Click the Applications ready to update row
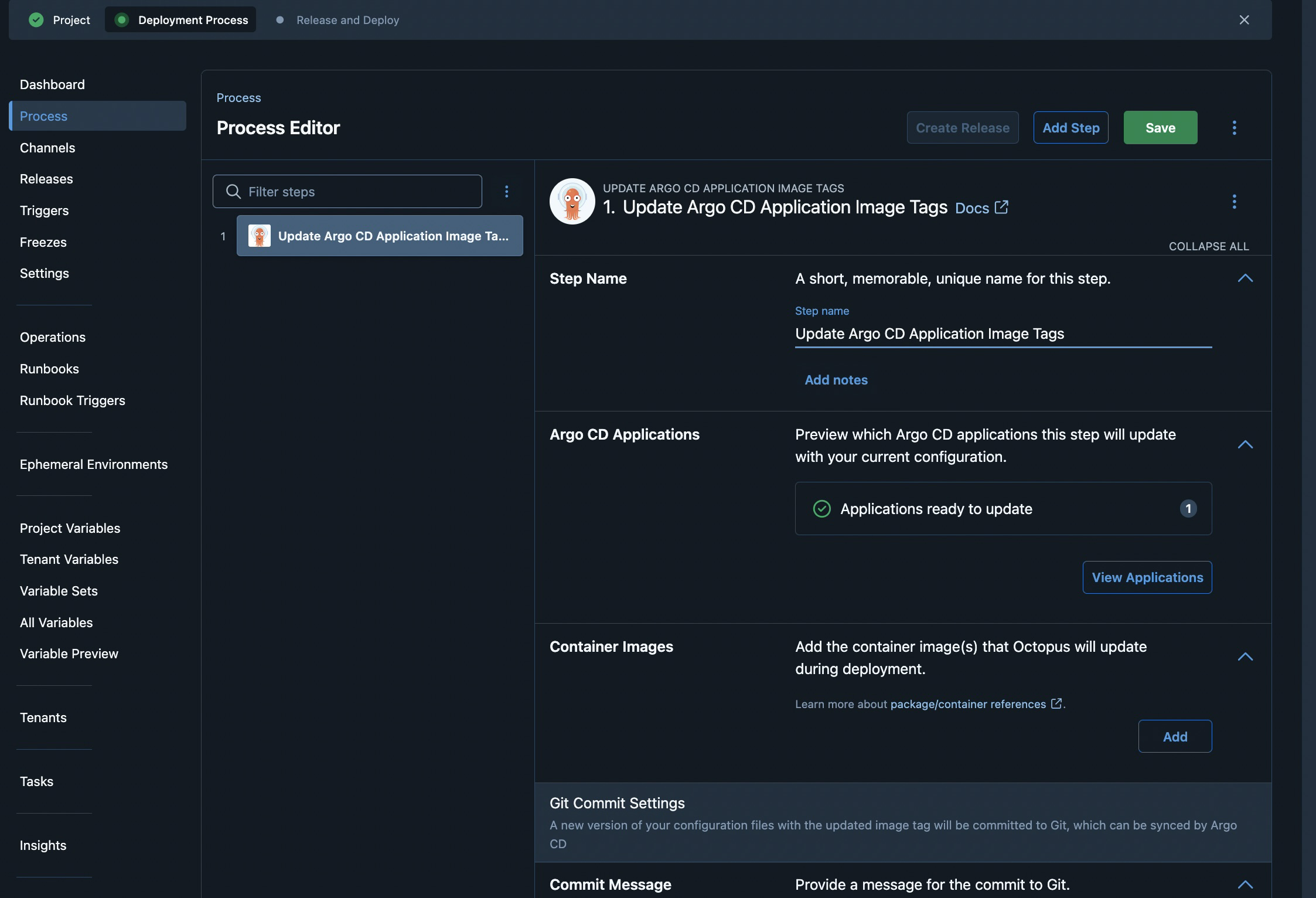The width and height of the screenshot is (1316, 898). click(1003, 509)
